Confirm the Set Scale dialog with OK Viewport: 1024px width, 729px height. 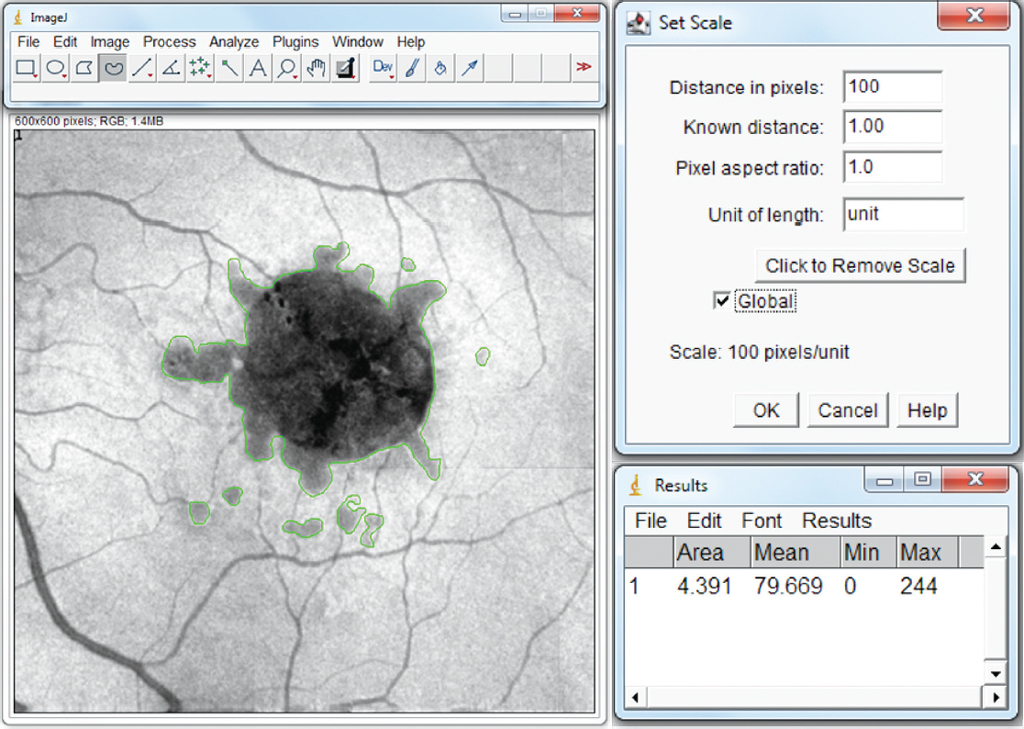pos(766,411)
